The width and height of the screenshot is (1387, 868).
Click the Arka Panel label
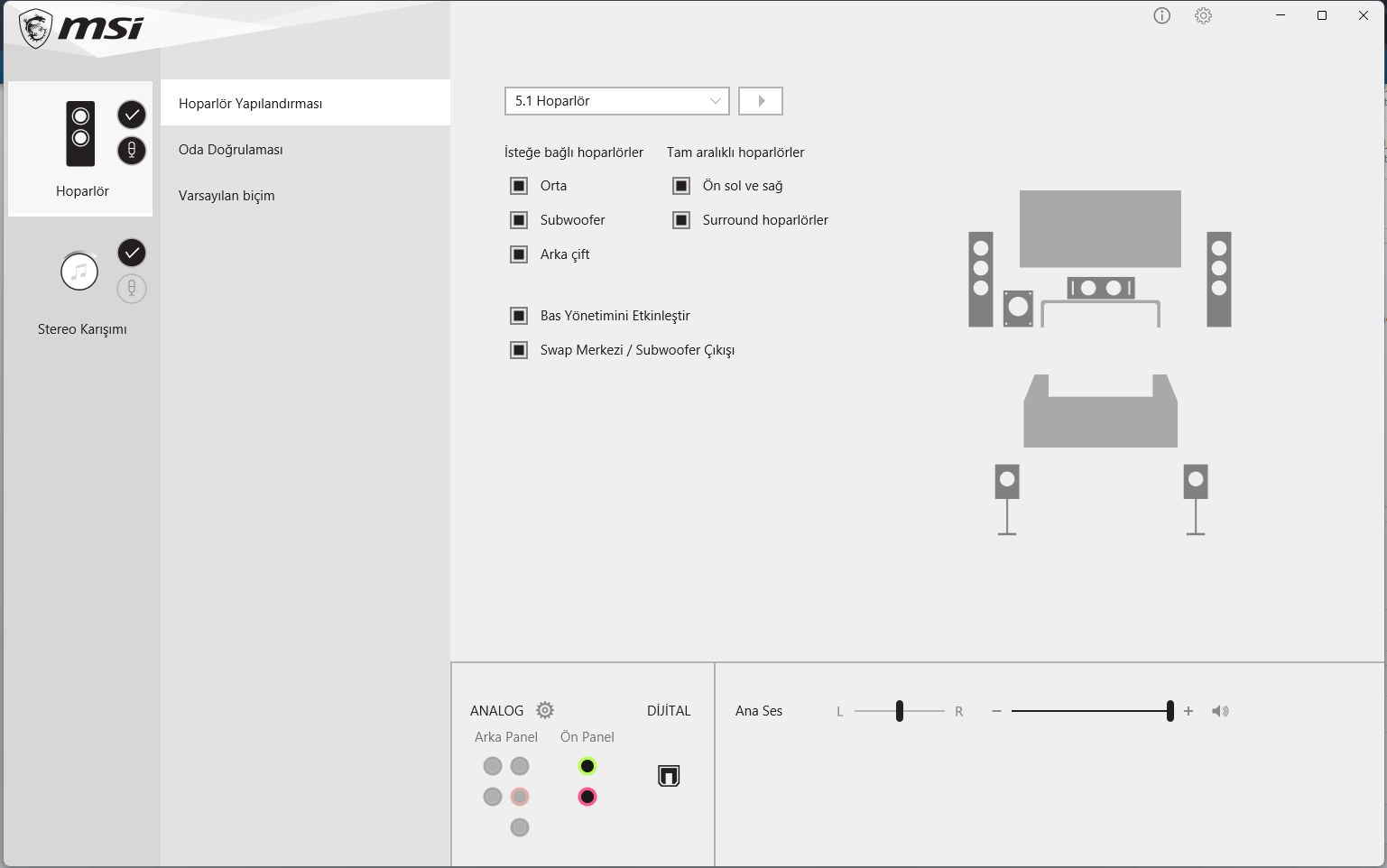pos(506,737)
